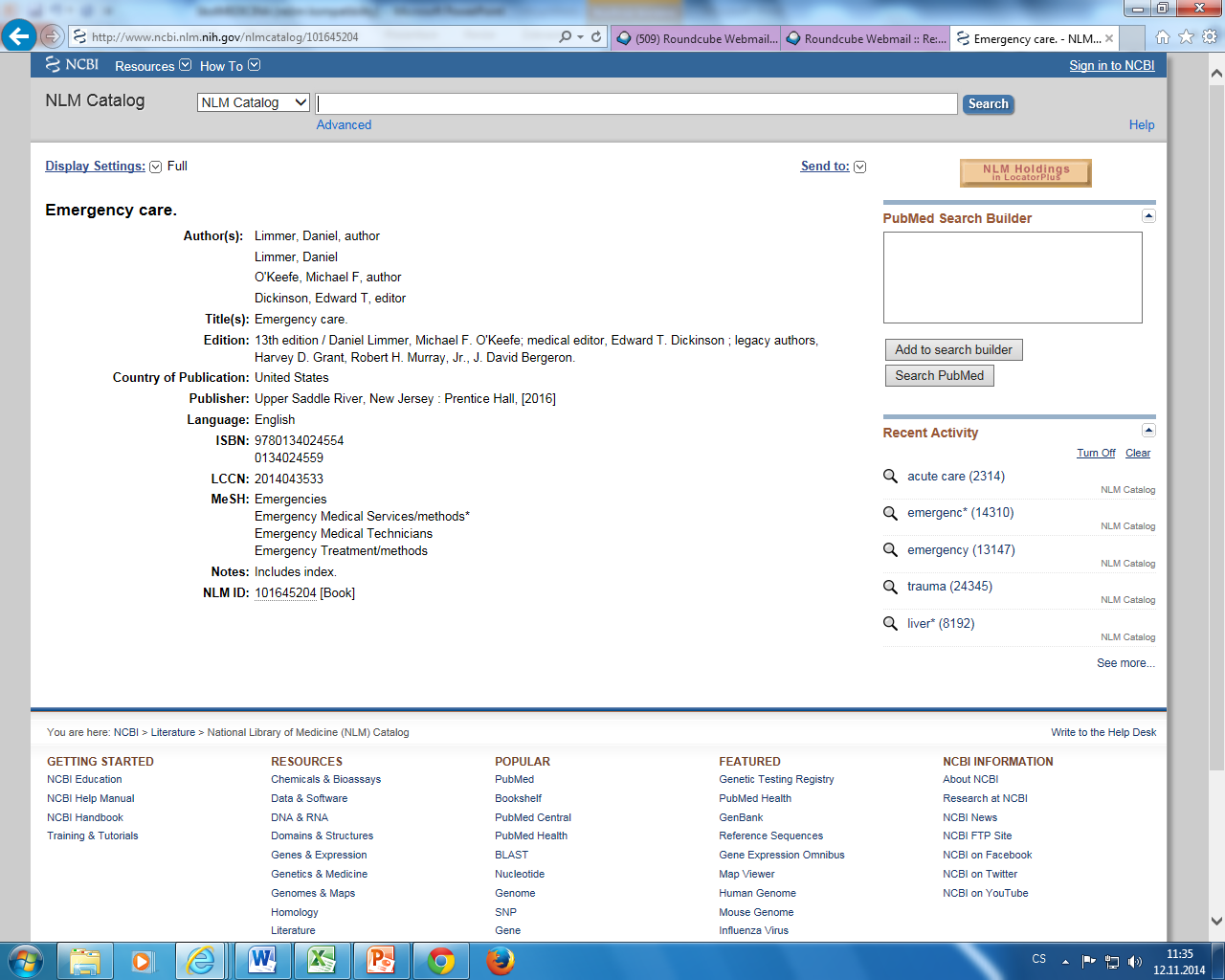Screen dimensions: 1225x980
Task: Open Chrome from the taskbar
Action: (x=441, y=961)
